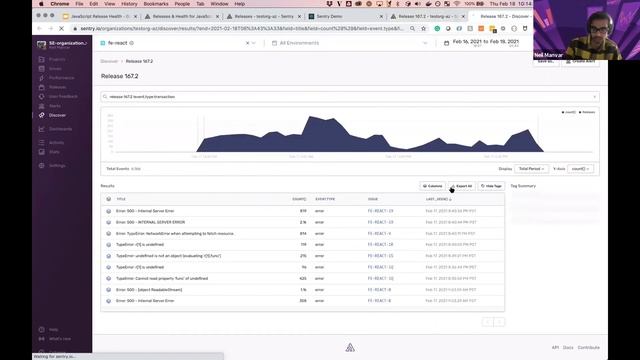Toggle the count() series in chart legend
This screenshot has width=640, height=360.
click(569, 112)
